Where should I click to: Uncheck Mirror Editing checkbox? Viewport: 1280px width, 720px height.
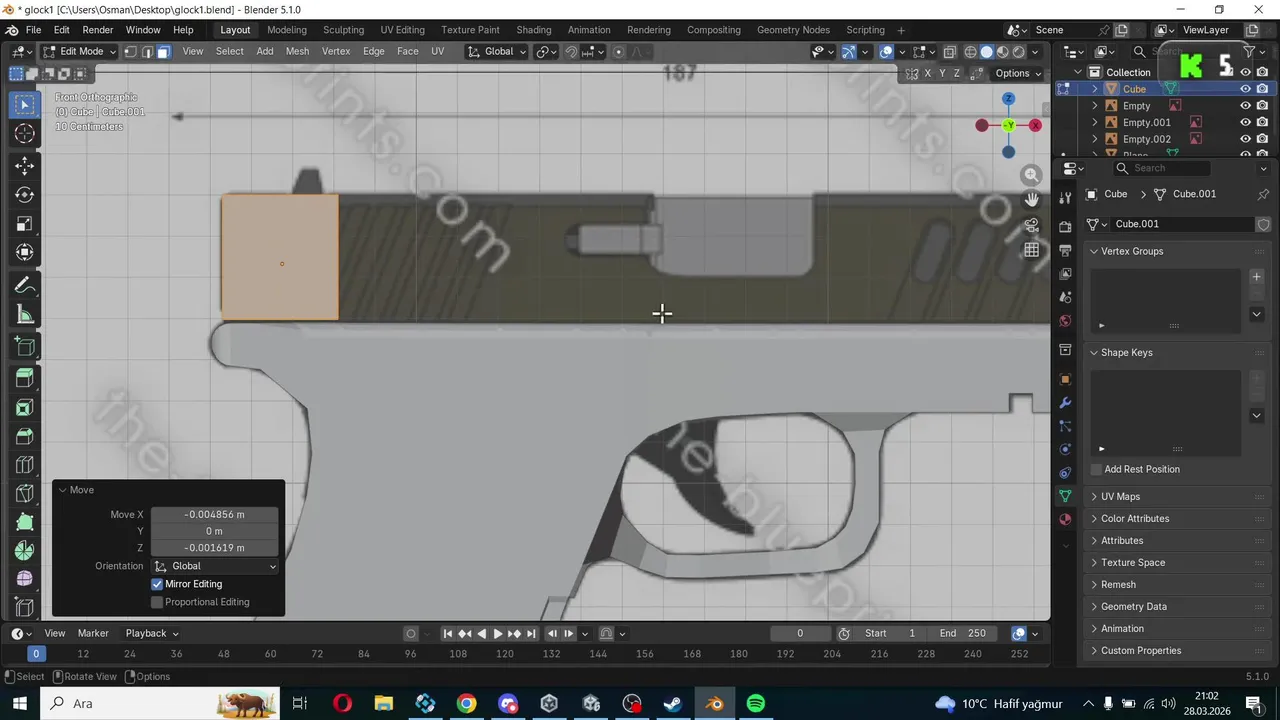point(157,584)
